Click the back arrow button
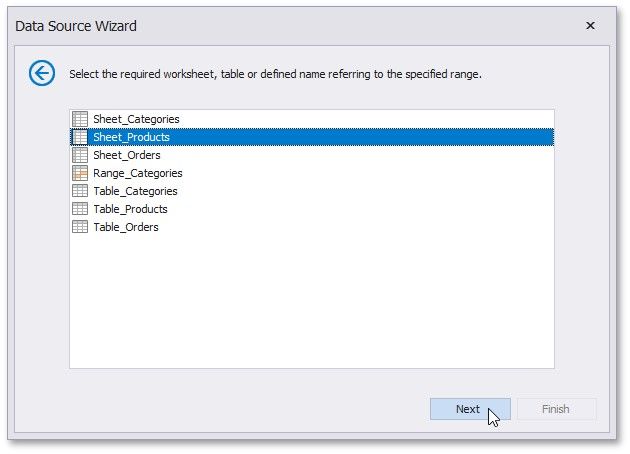The image size is (630, 454). [41, 73]
